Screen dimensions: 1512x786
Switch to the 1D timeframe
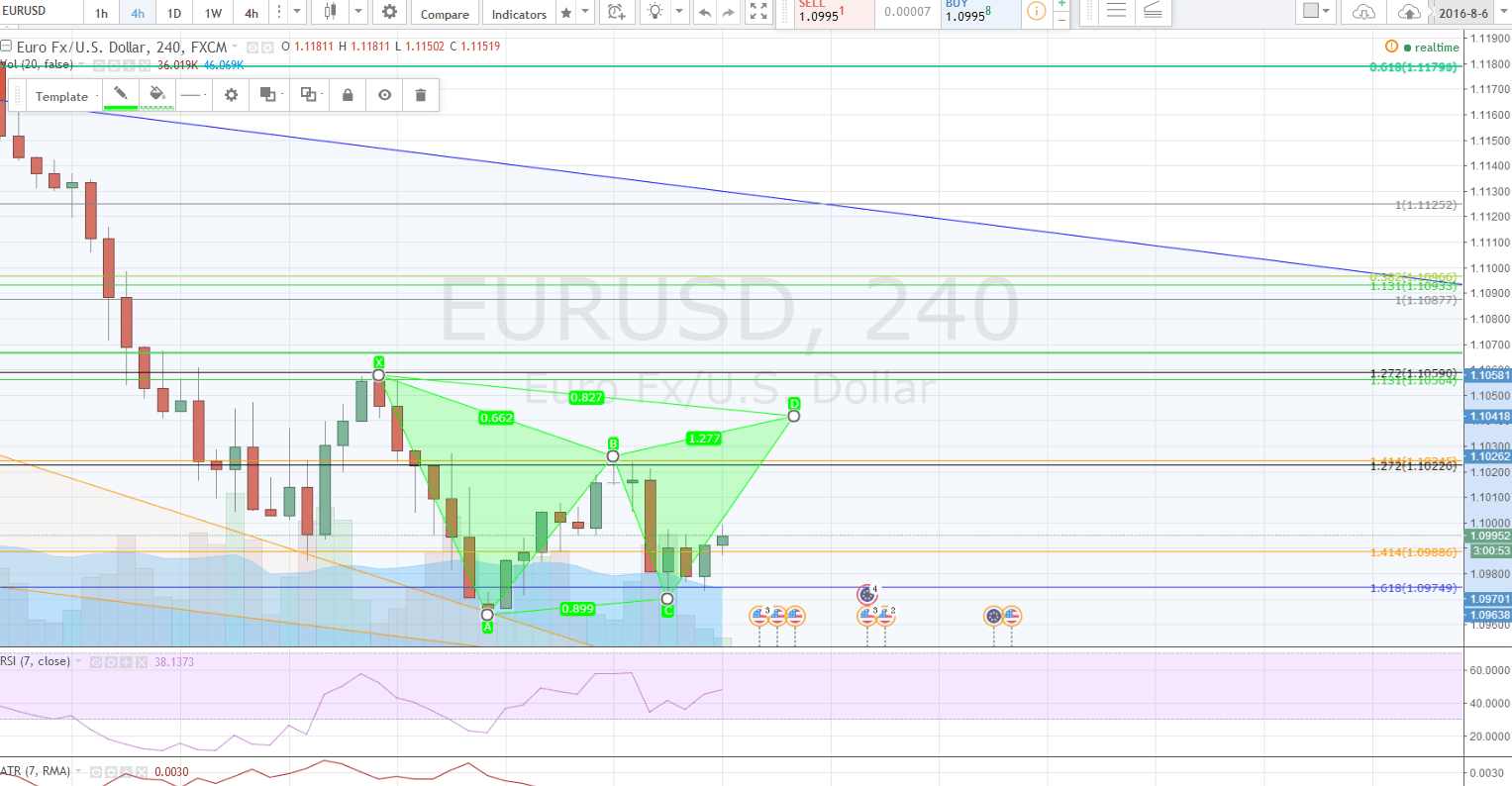coord(174,14)
